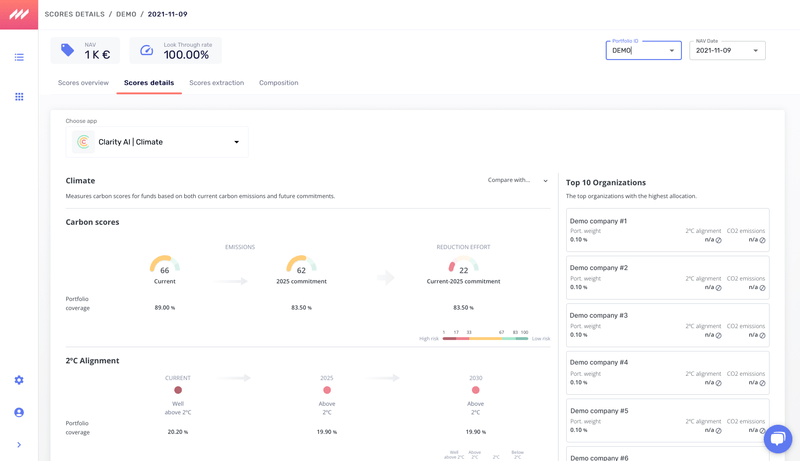The width and height of the screenshot is (800, 461).
Task: Click the risk scale color bar
Action: [485, 339]
